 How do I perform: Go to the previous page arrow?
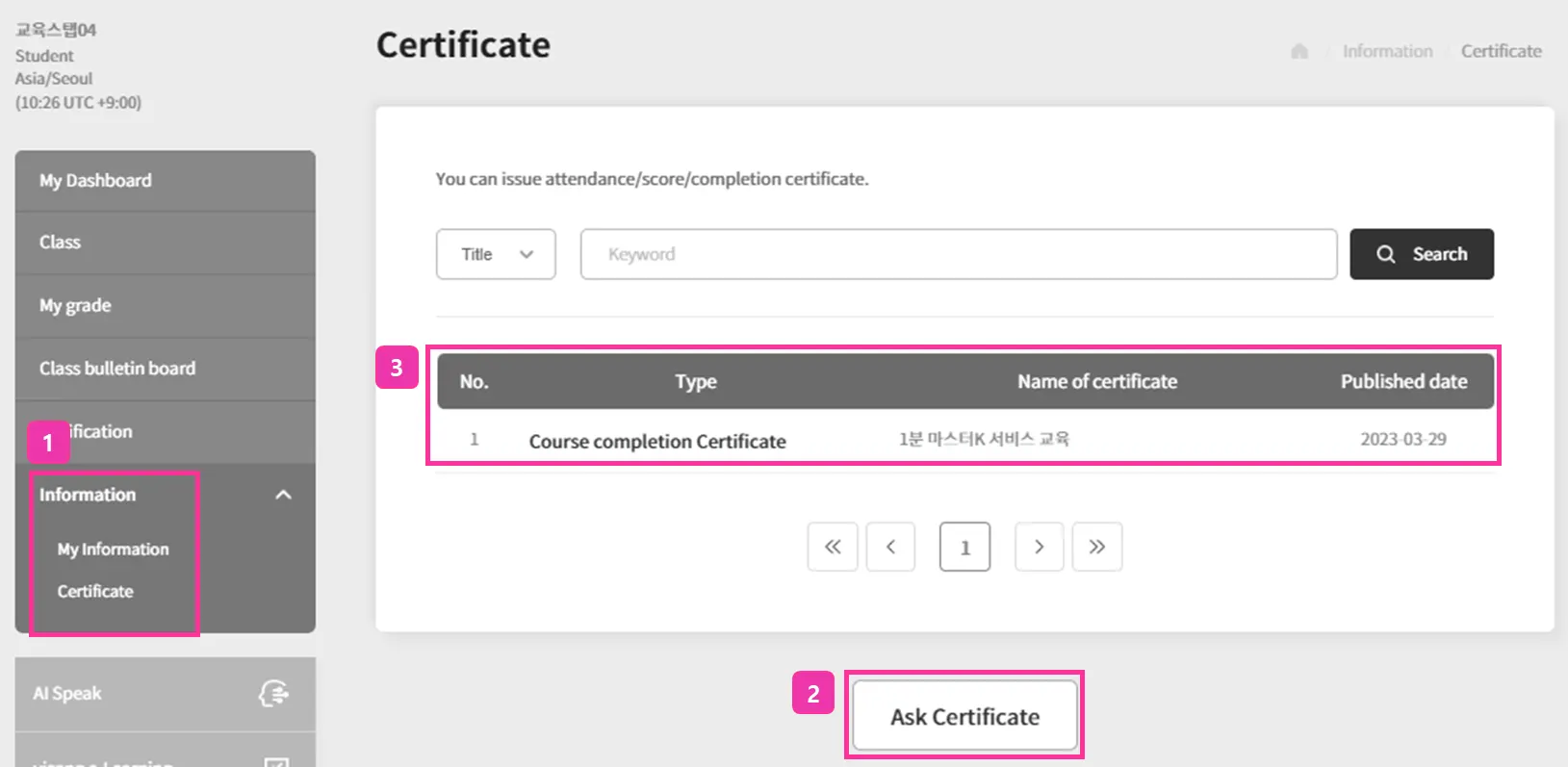890,547
